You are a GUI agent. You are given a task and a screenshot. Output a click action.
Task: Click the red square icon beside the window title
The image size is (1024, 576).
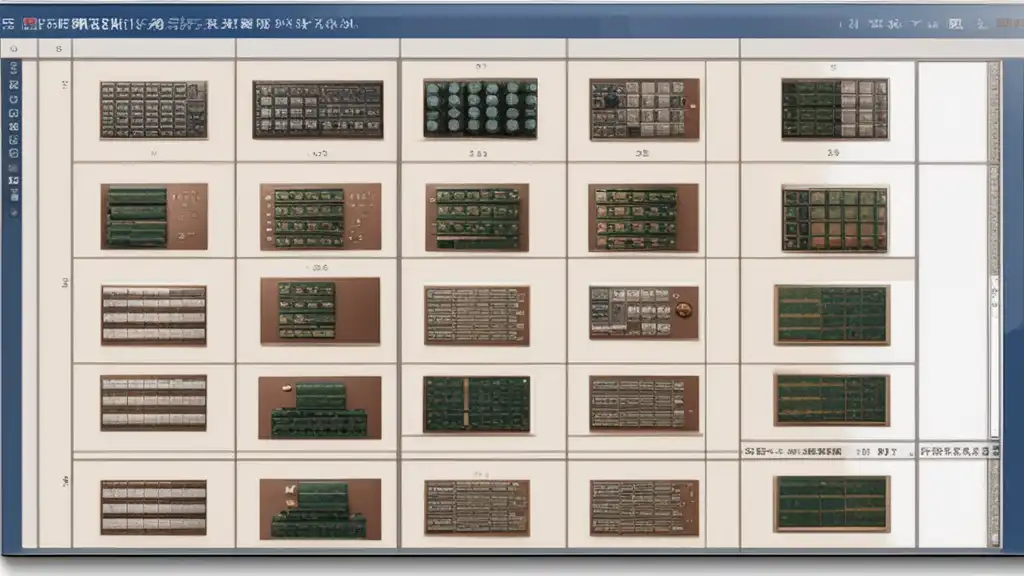(29, 24)
